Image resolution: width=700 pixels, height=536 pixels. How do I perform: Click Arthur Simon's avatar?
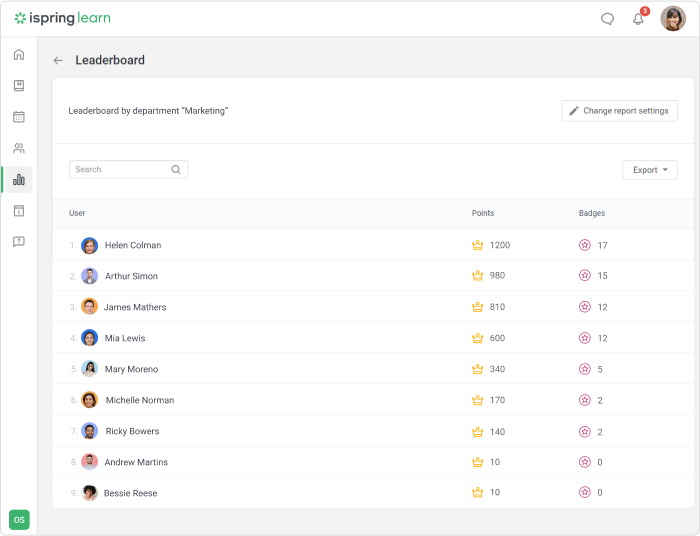89,276
